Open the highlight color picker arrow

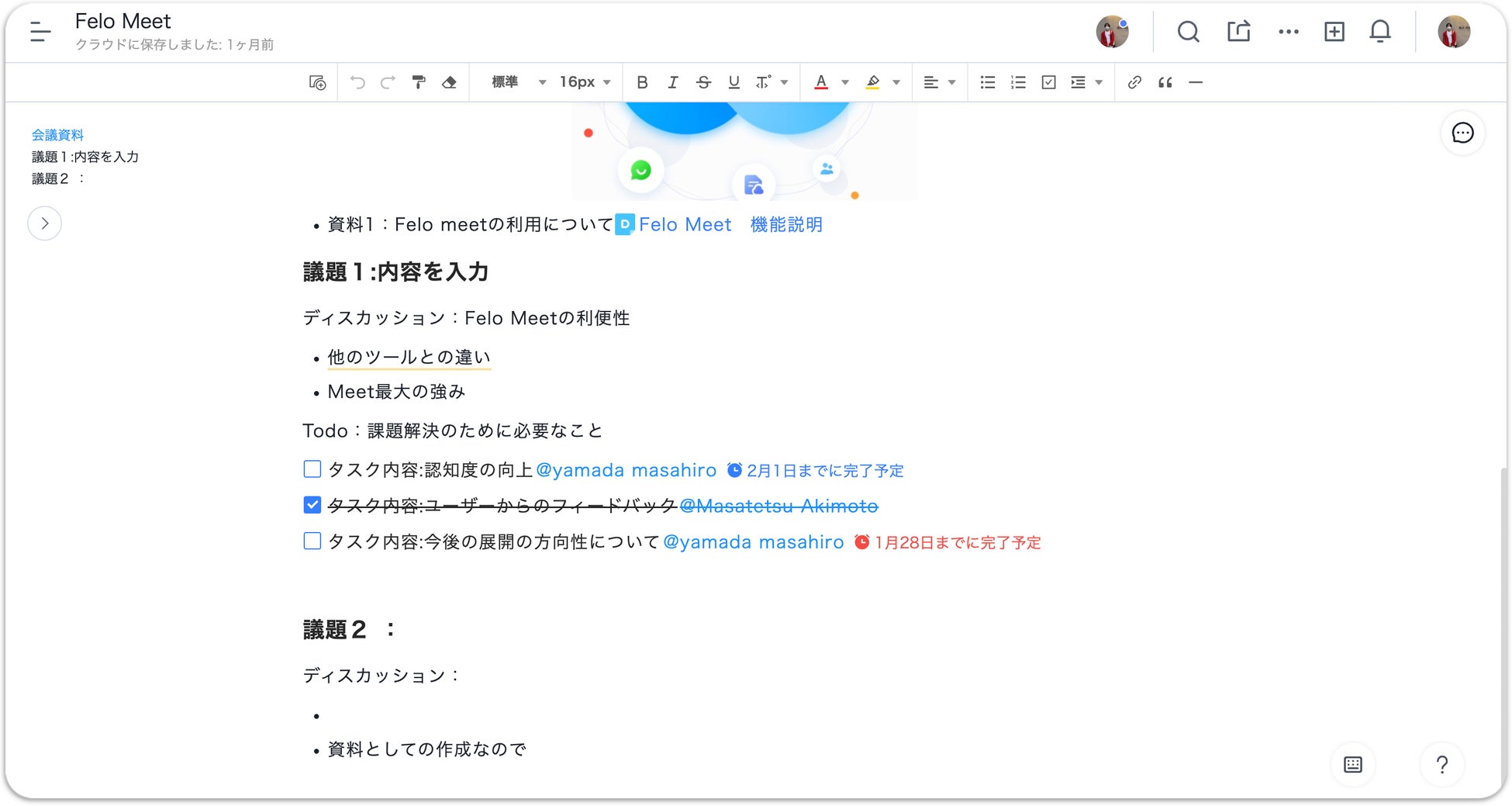pos(896,82)
